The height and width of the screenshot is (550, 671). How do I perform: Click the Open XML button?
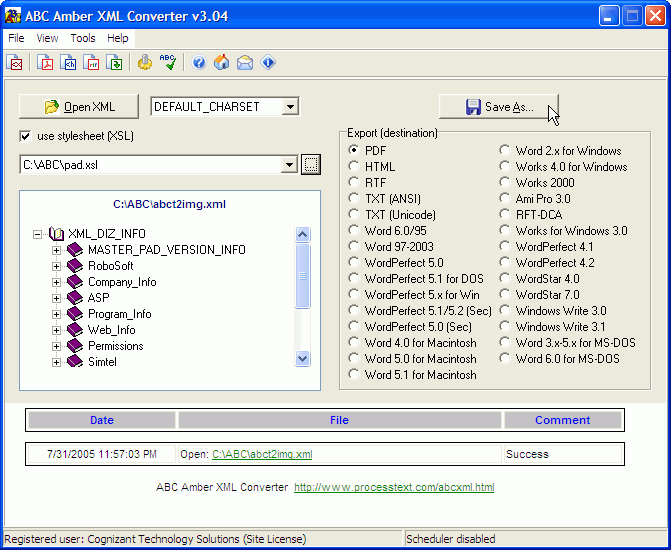[79, 107]
